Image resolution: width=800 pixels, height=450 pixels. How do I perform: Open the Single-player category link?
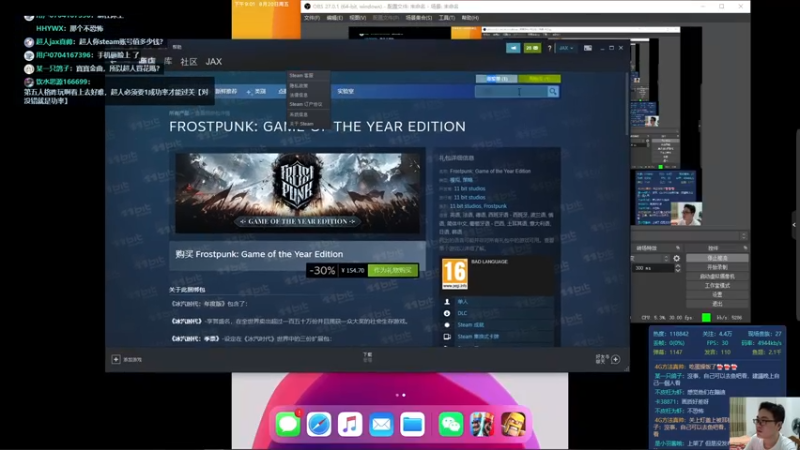pos(462,302)
